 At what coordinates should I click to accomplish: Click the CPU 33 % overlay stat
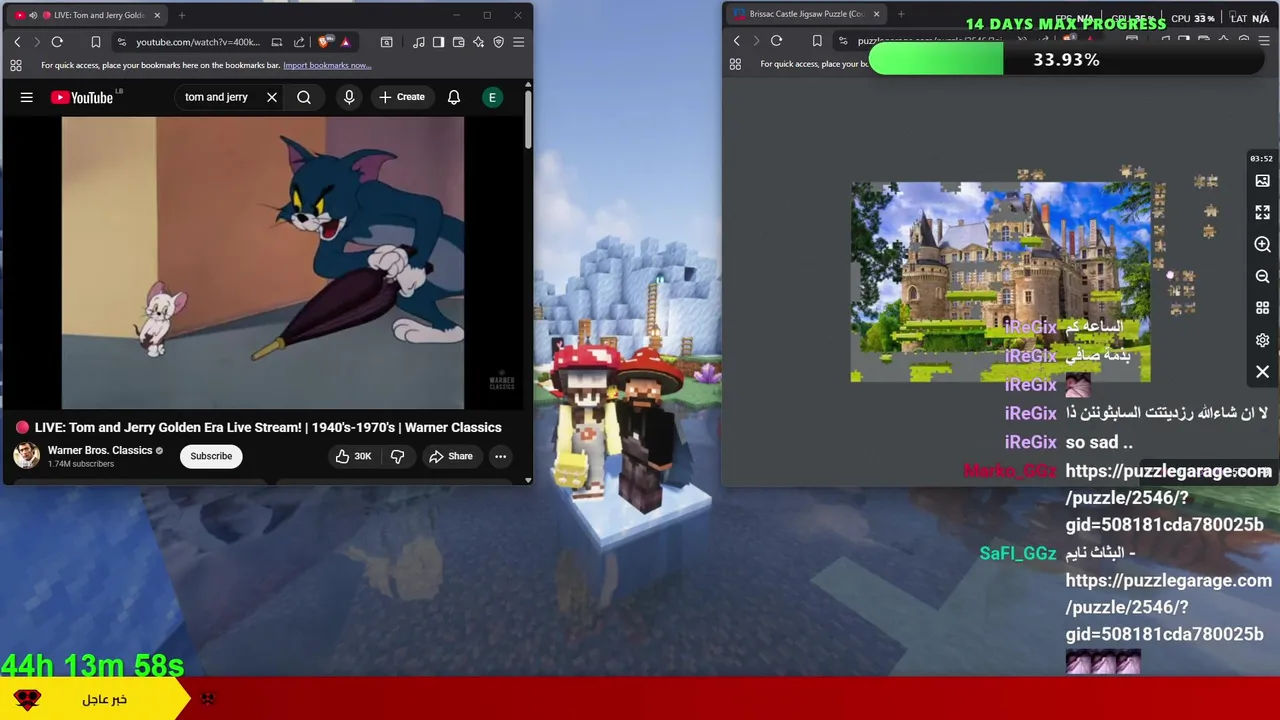[1193, 18]
